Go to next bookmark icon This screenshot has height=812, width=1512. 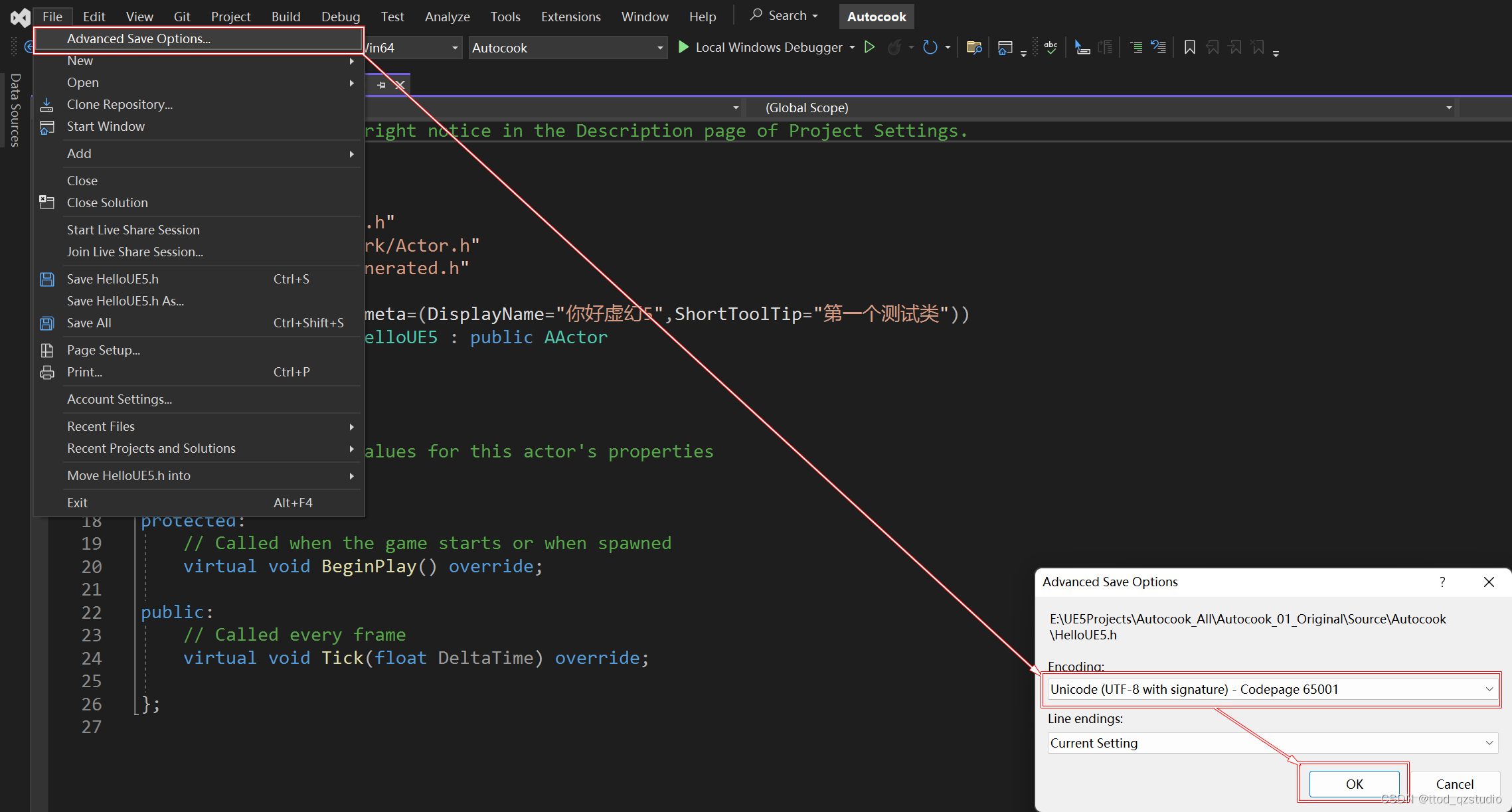pyautogui.click(x=1235, y=47)
